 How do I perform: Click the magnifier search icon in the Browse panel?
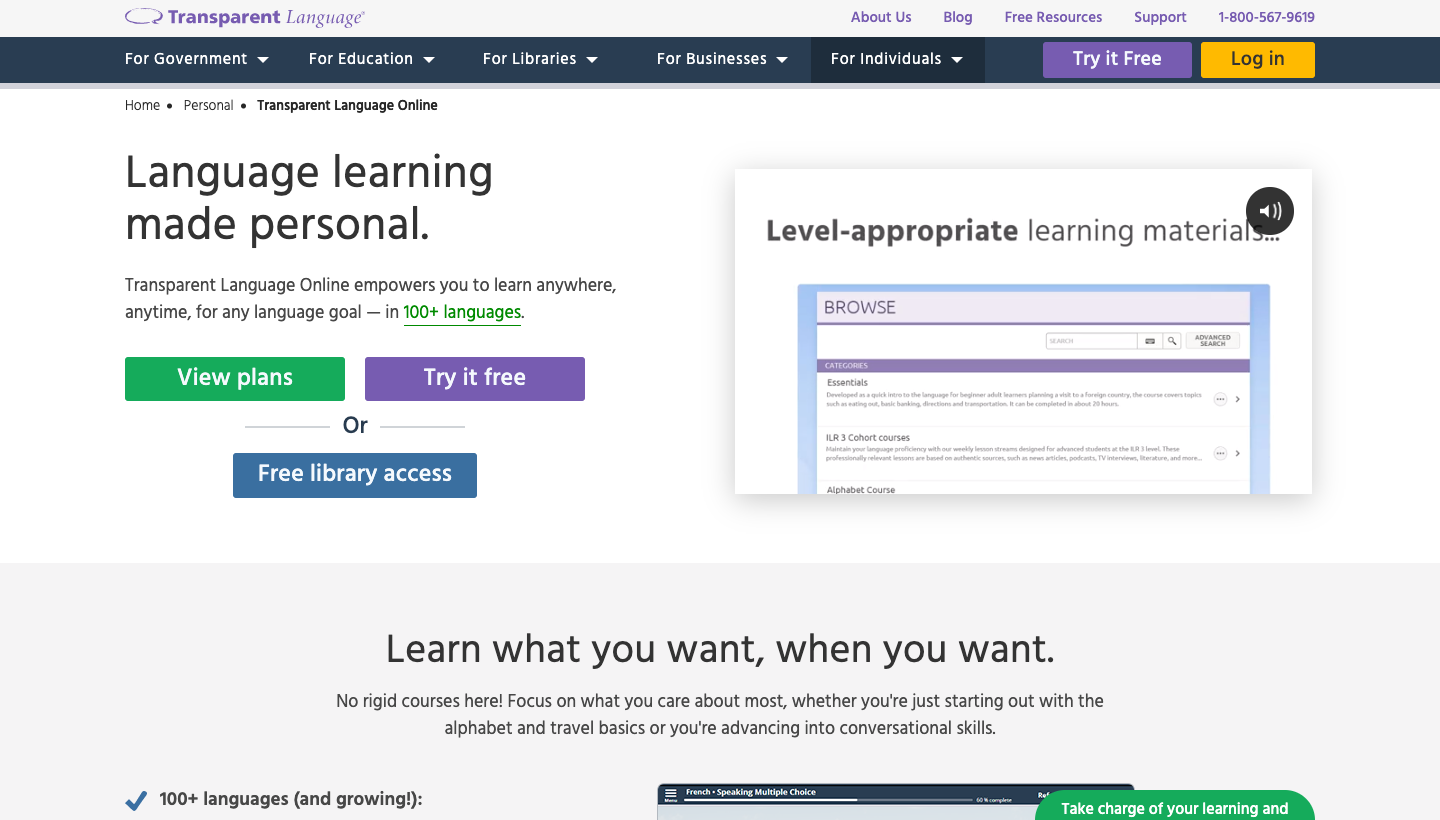1172,341
